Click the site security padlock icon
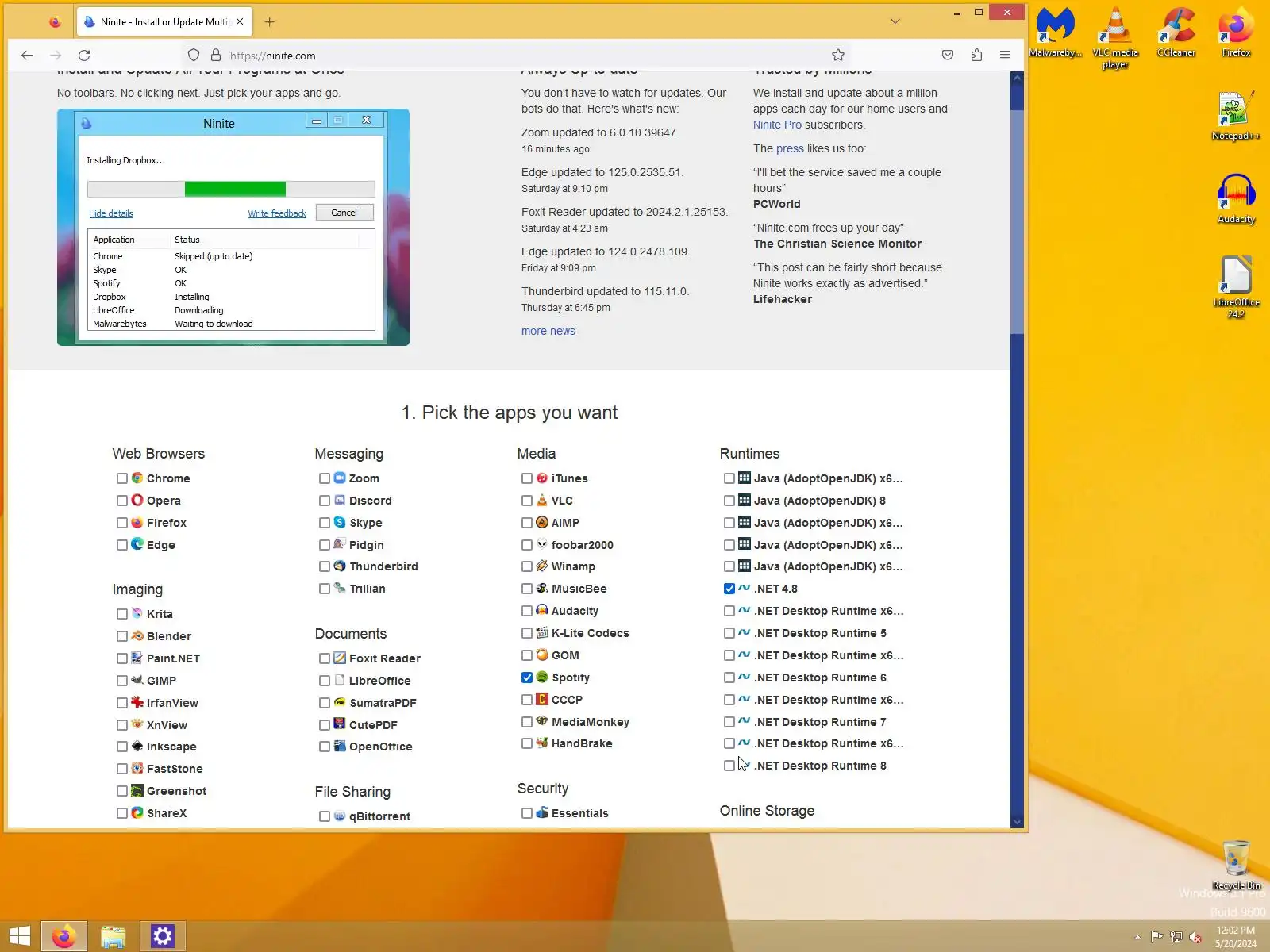1270x952 pixels. 215,55
